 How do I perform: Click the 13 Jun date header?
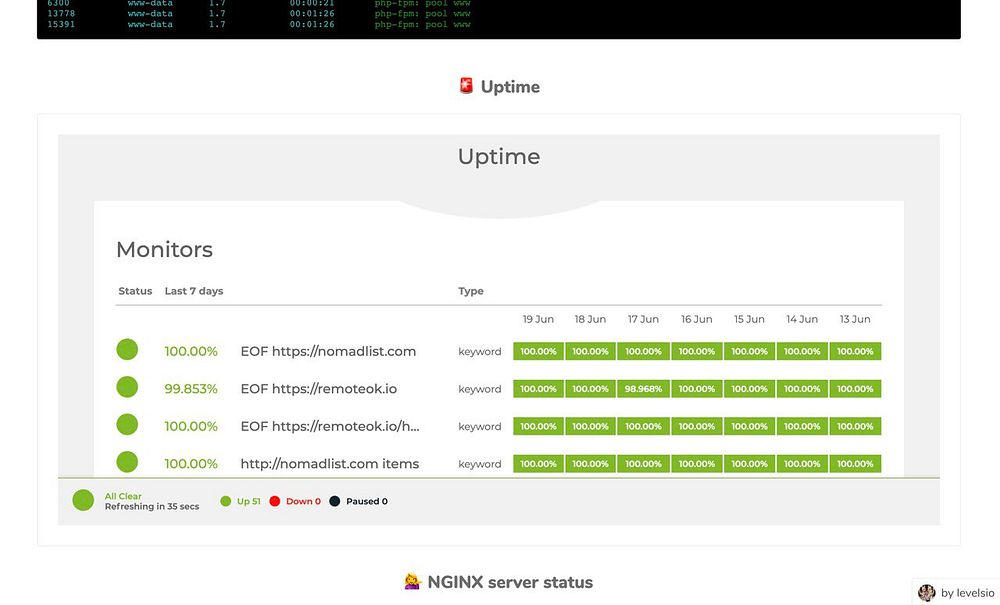855,319
